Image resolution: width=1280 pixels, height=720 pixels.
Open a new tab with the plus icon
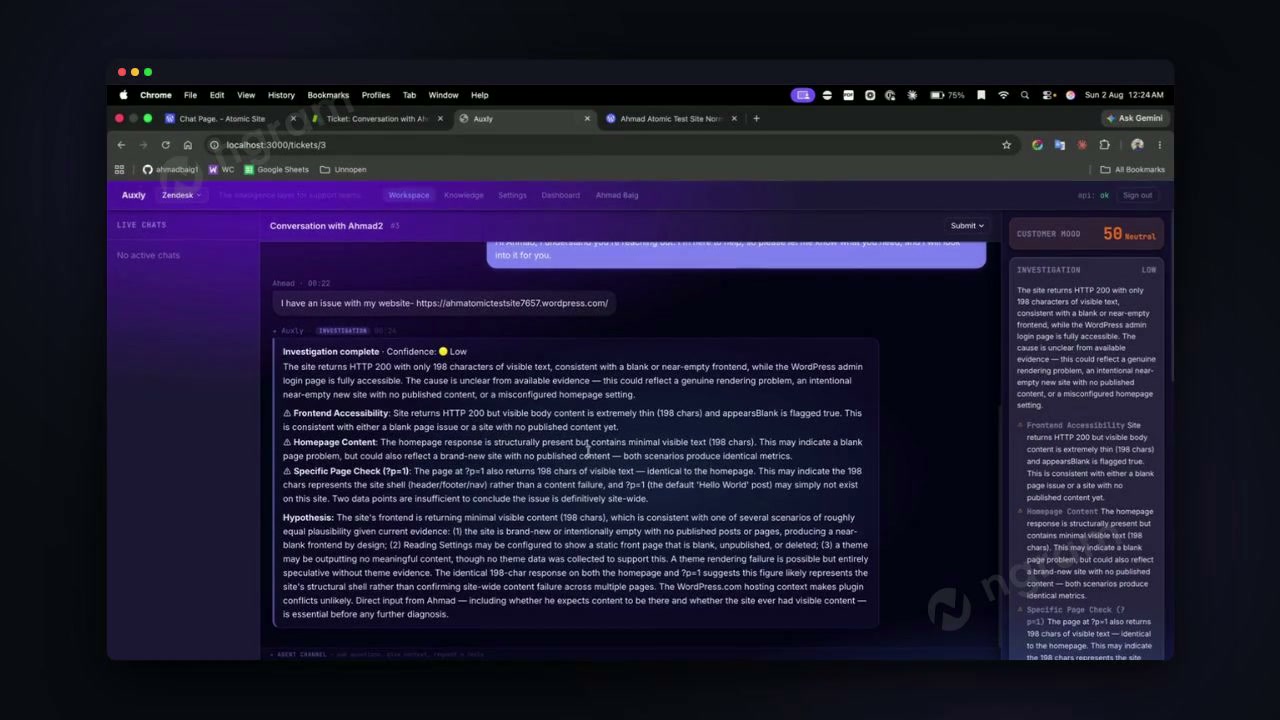point(756,118)
